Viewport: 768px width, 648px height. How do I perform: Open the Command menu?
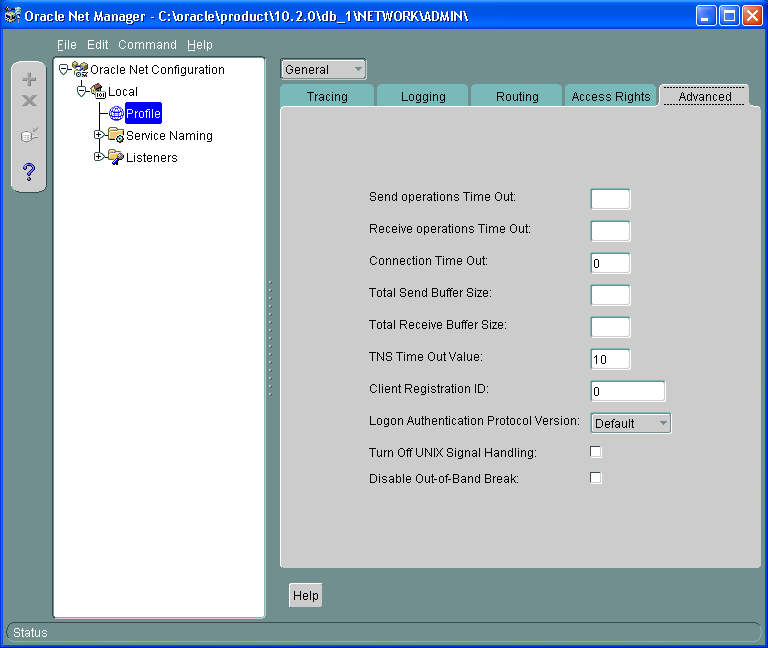pyautogui.click(x=147, y=45)
